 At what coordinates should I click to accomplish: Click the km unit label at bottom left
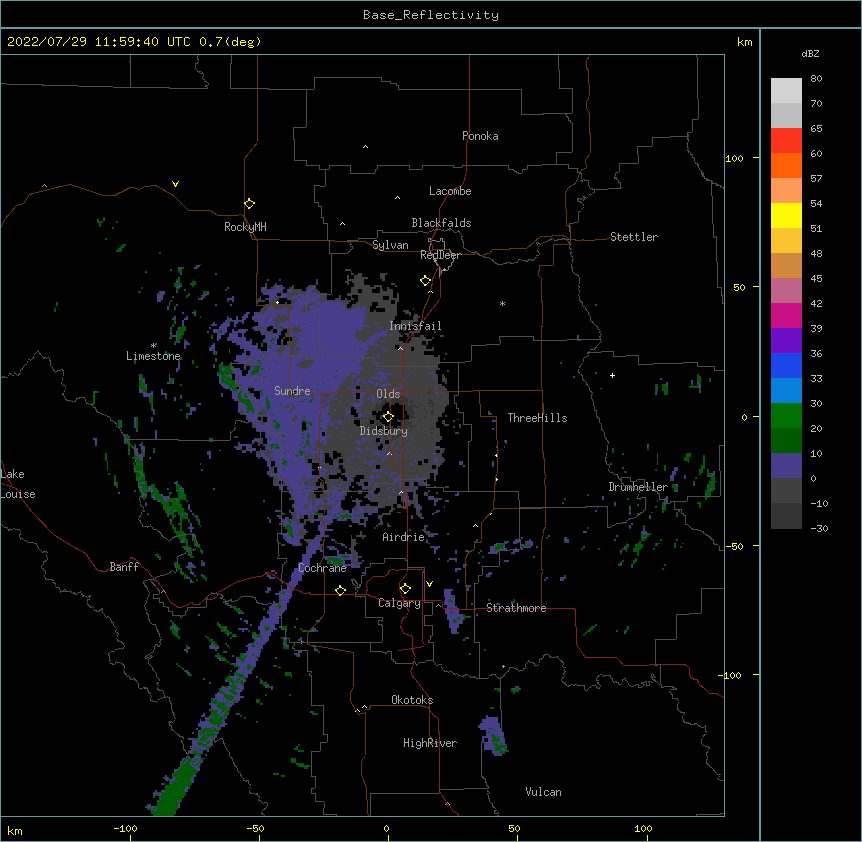click(x=15, y=830)
